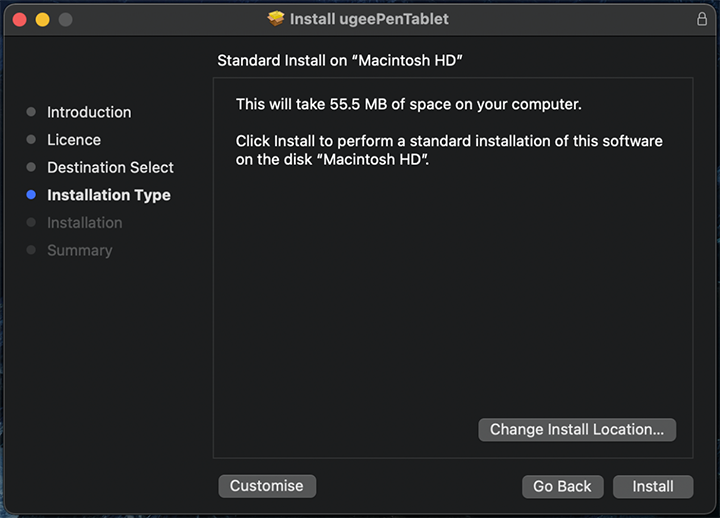Viewport: 720px width, 518px height.
Task: Click the Go Back button
Action: (562, 486)
